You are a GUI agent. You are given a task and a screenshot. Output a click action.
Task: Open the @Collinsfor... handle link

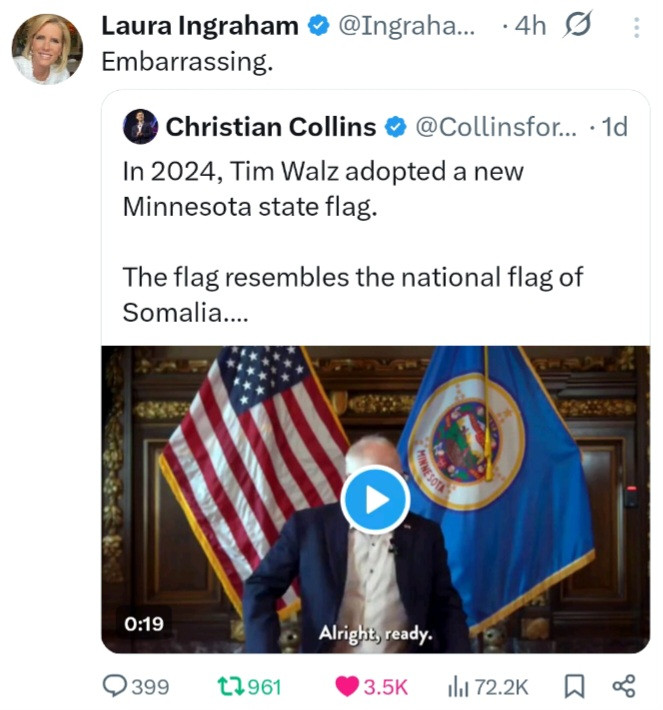coord(495,127)
